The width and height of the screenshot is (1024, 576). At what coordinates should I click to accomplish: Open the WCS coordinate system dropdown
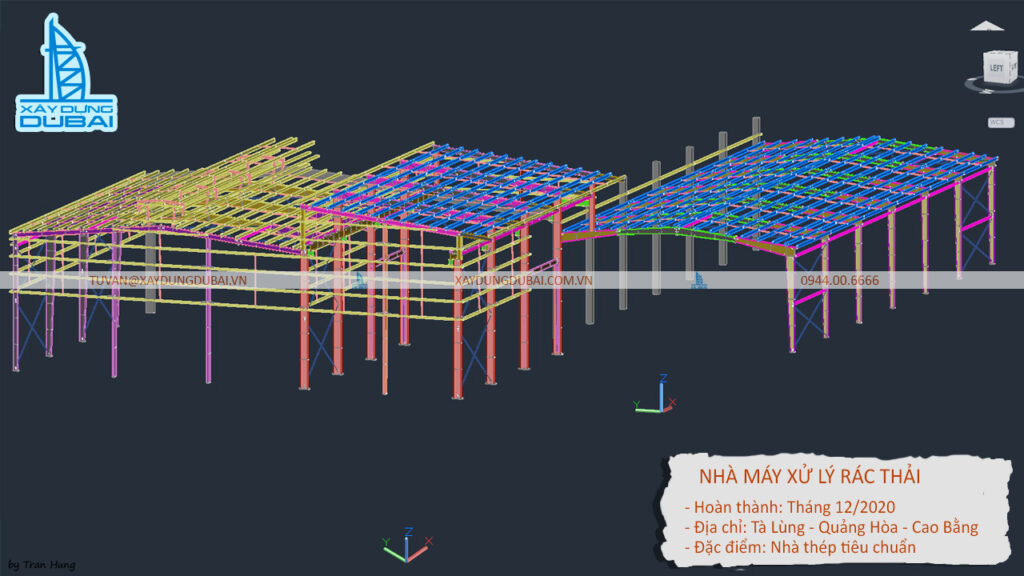(998, 122)
